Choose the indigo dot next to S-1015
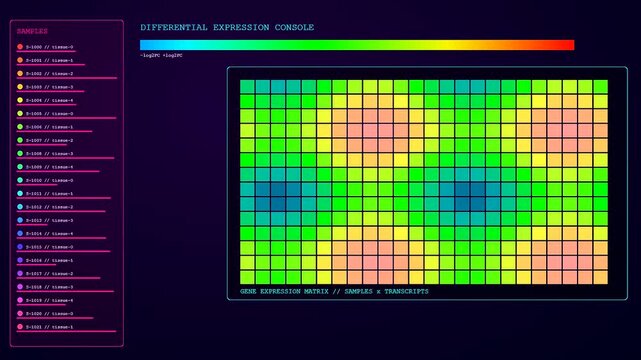 click(x=20, y=247)
